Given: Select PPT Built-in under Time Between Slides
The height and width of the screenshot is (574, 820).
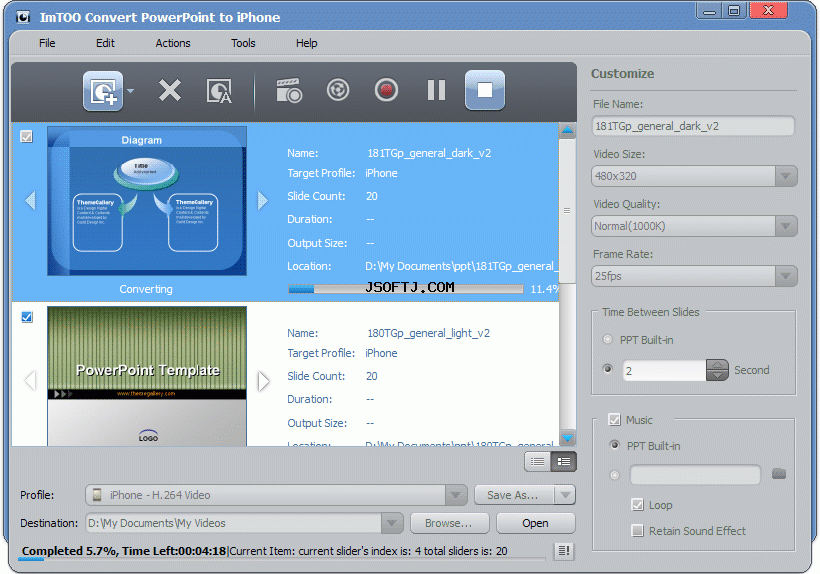Looking at the screenshot, I should point(607,339).
